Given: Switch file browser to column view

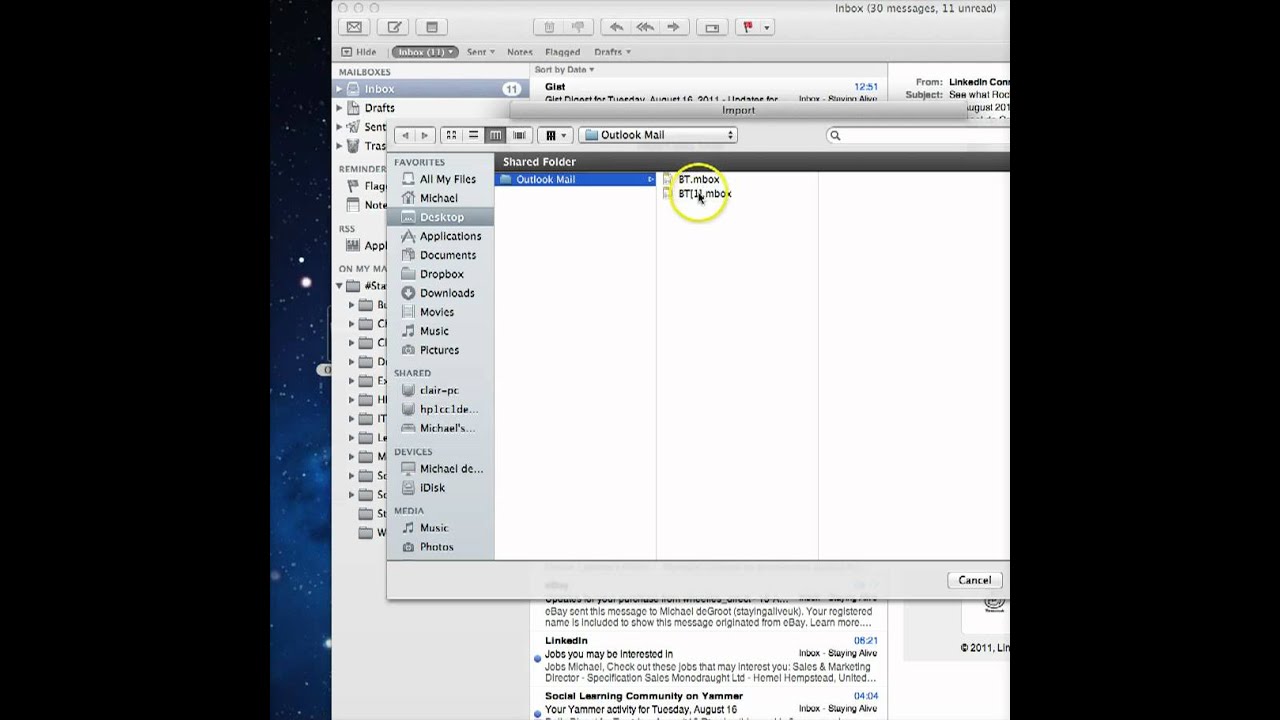Looking at the screenshot, I should point(495,135).
